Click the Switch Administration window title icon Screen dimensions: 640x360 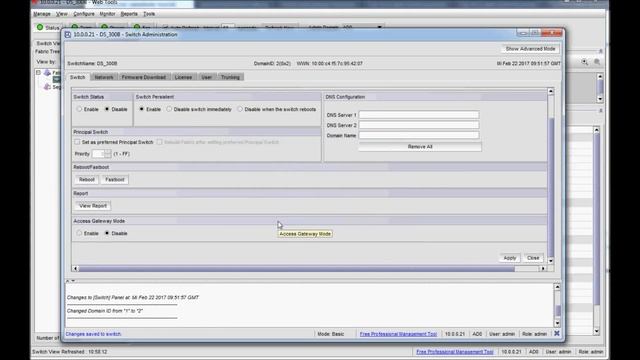tap(68, 35)
